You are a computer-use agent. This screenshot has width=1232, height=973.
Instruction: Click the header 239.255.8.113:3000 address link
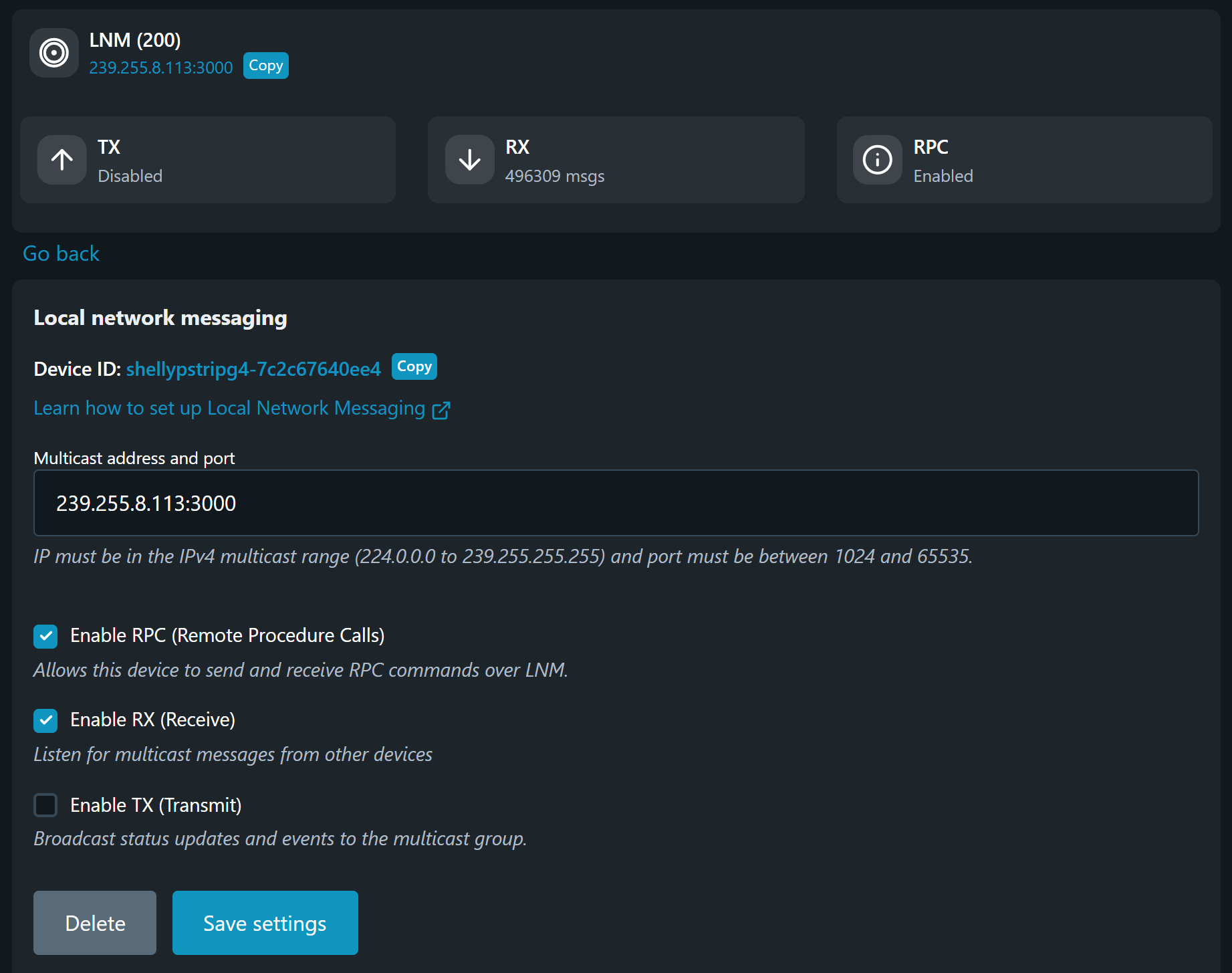click(161, 68)
